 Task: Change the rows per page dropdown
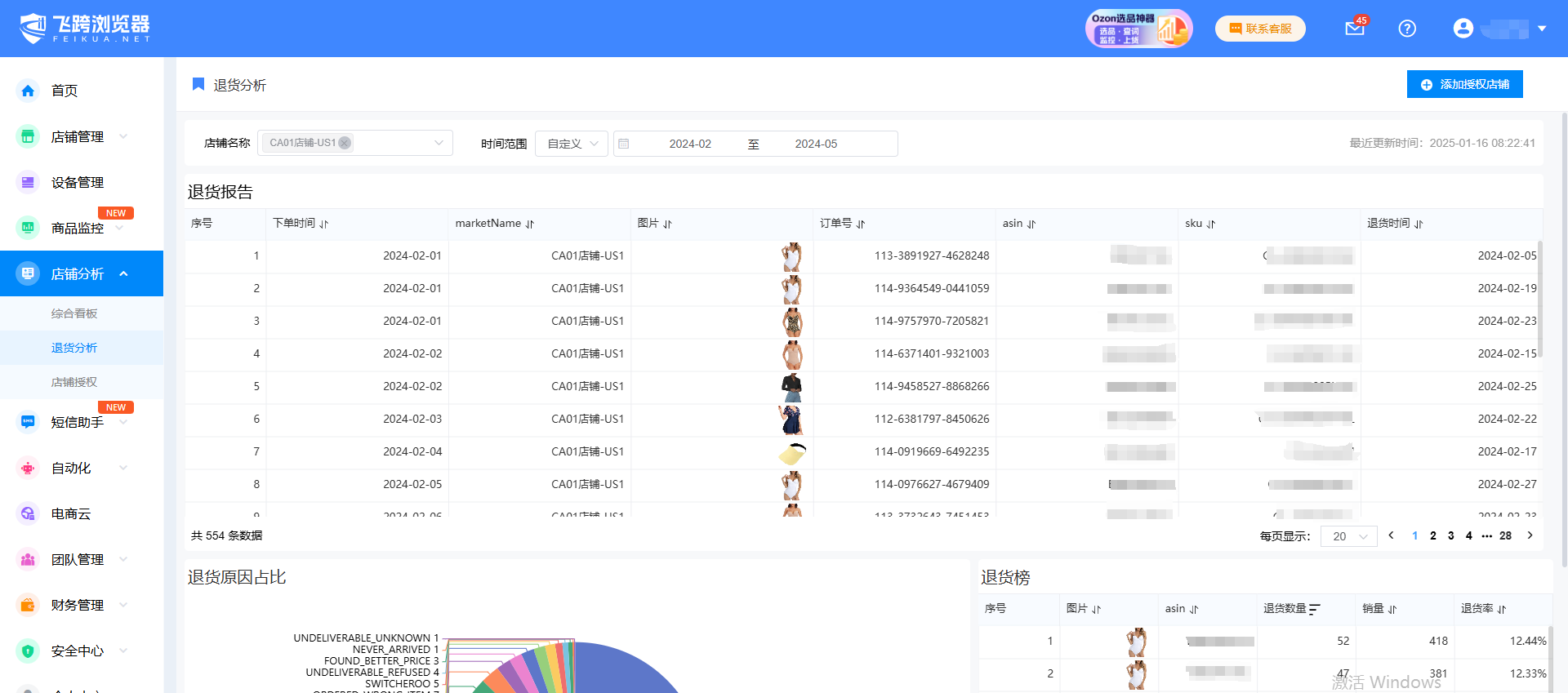pos(1348,536)
